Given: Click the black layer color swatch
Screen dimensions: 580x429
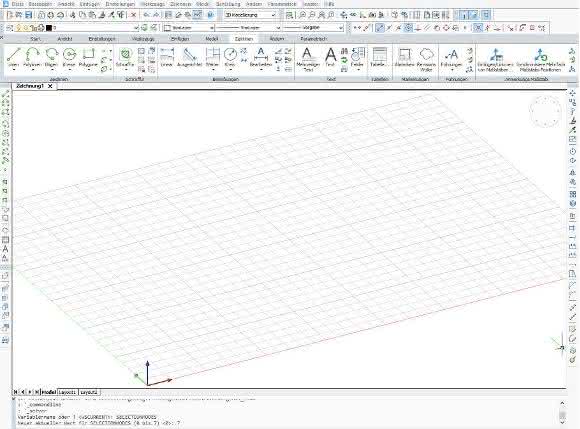Looking at the screenshot, I should click(48, 28).
